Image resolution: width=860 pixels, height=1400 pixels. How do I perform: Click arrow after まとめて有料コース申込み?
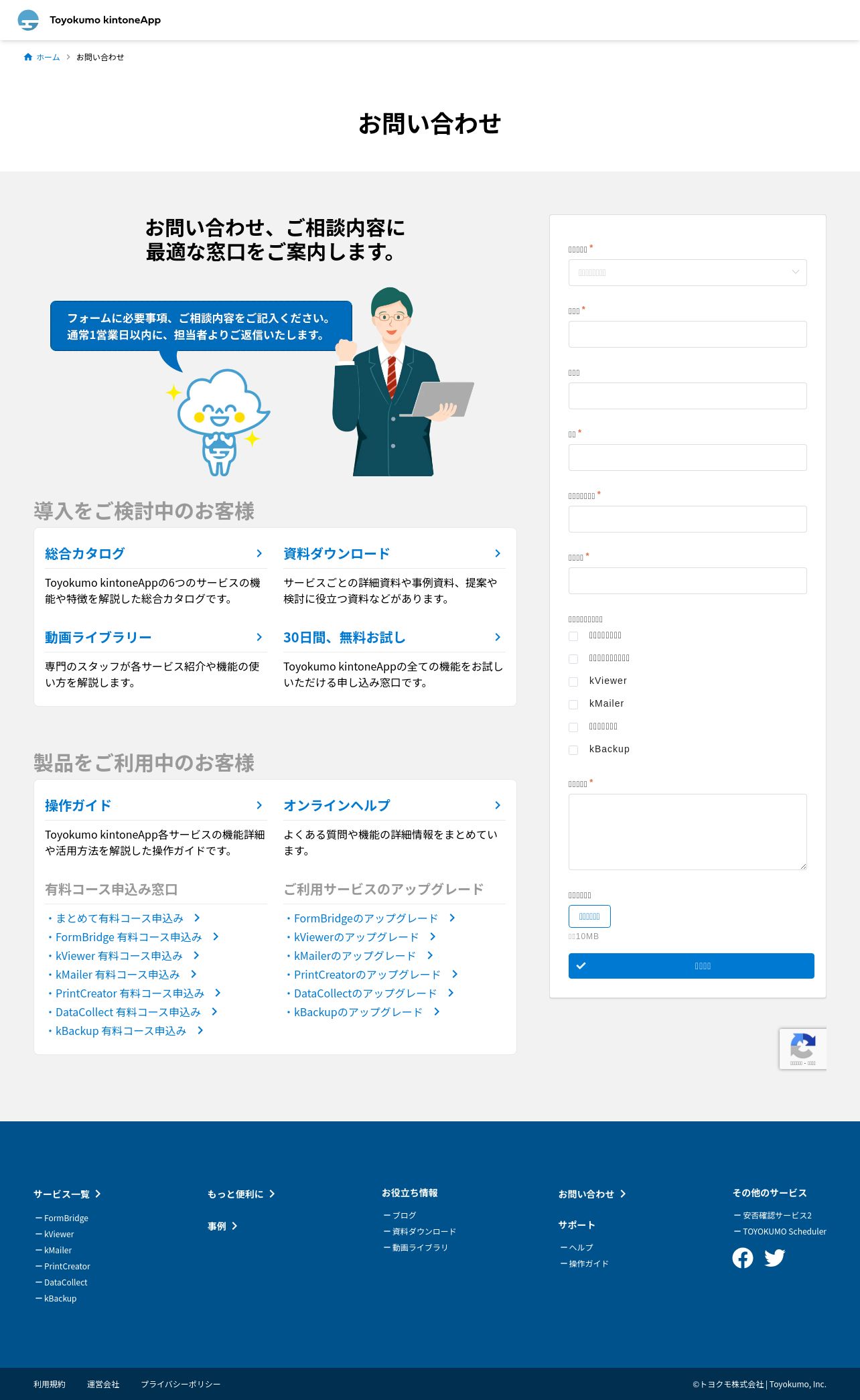point(197,918)
